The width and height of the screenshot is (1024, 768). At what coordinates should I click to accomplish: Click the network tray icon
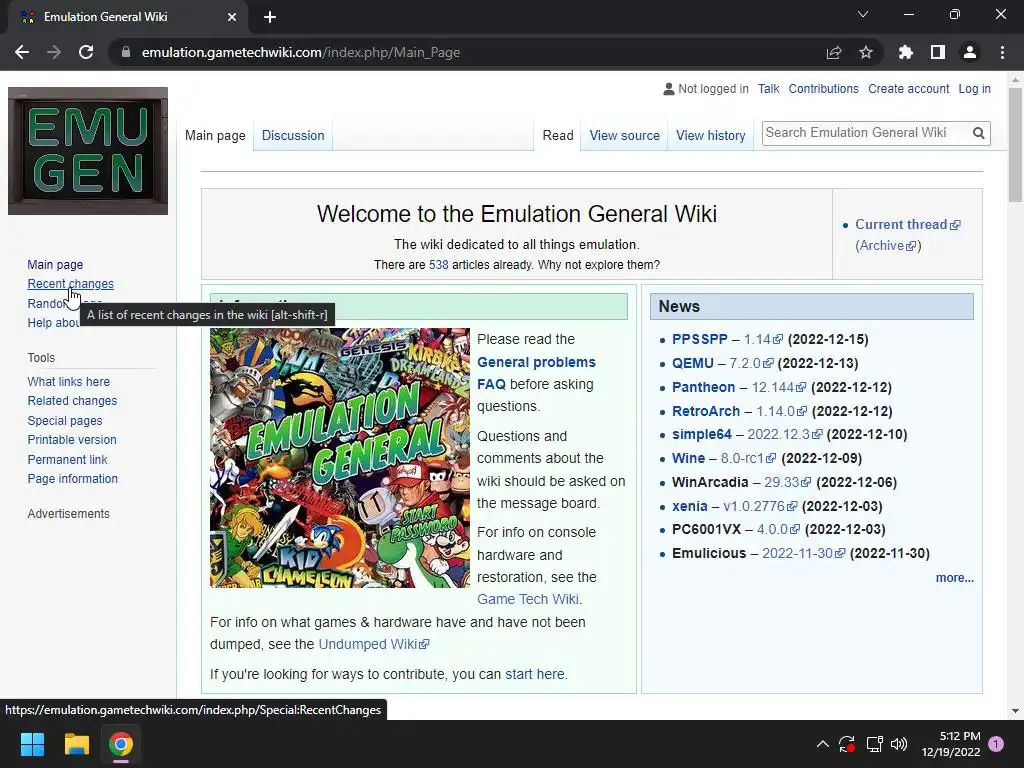pyautogui.click(x=874, y=744)
